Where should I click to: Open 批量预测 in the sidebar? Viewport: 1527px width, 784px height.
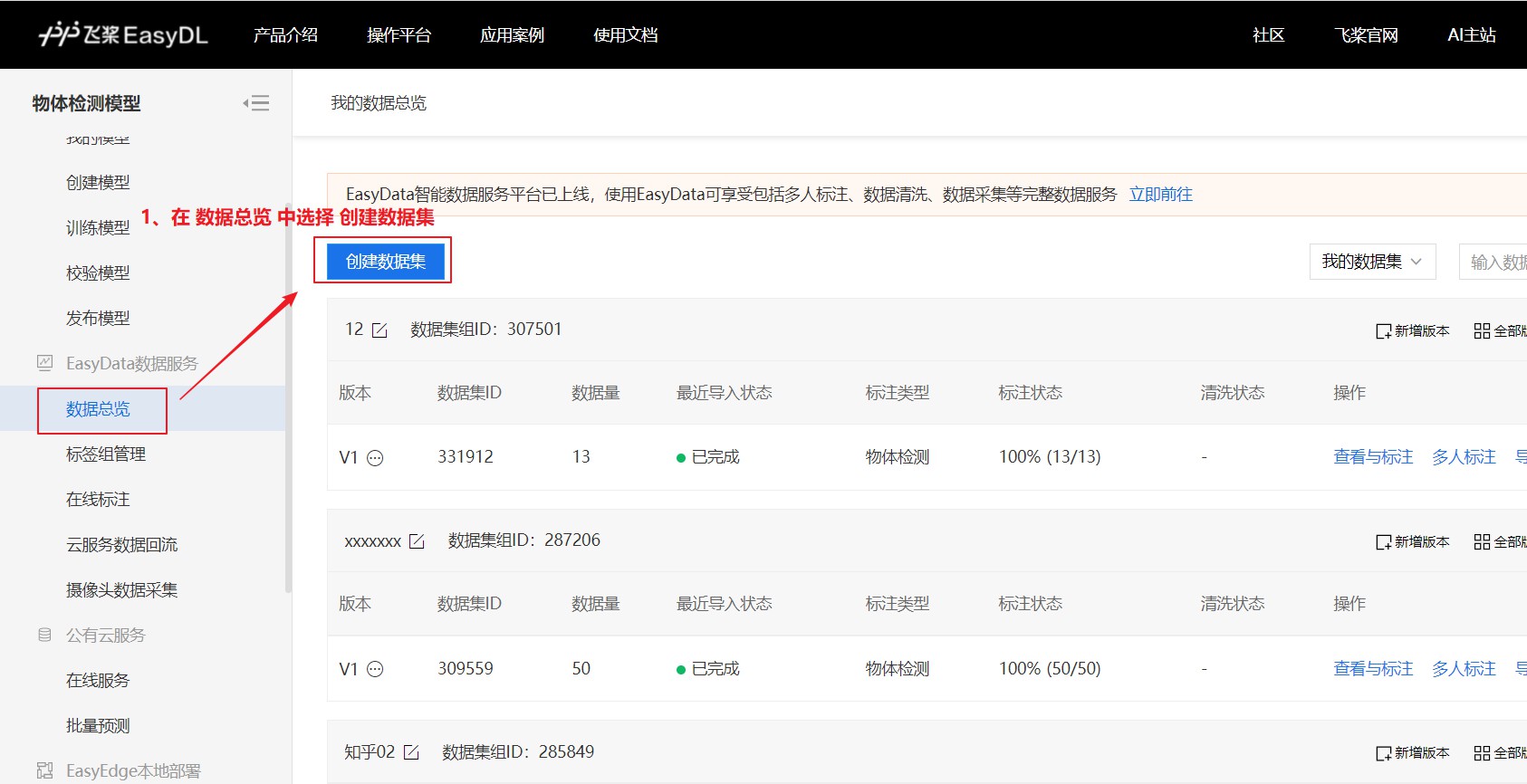(x=98, y=725)
